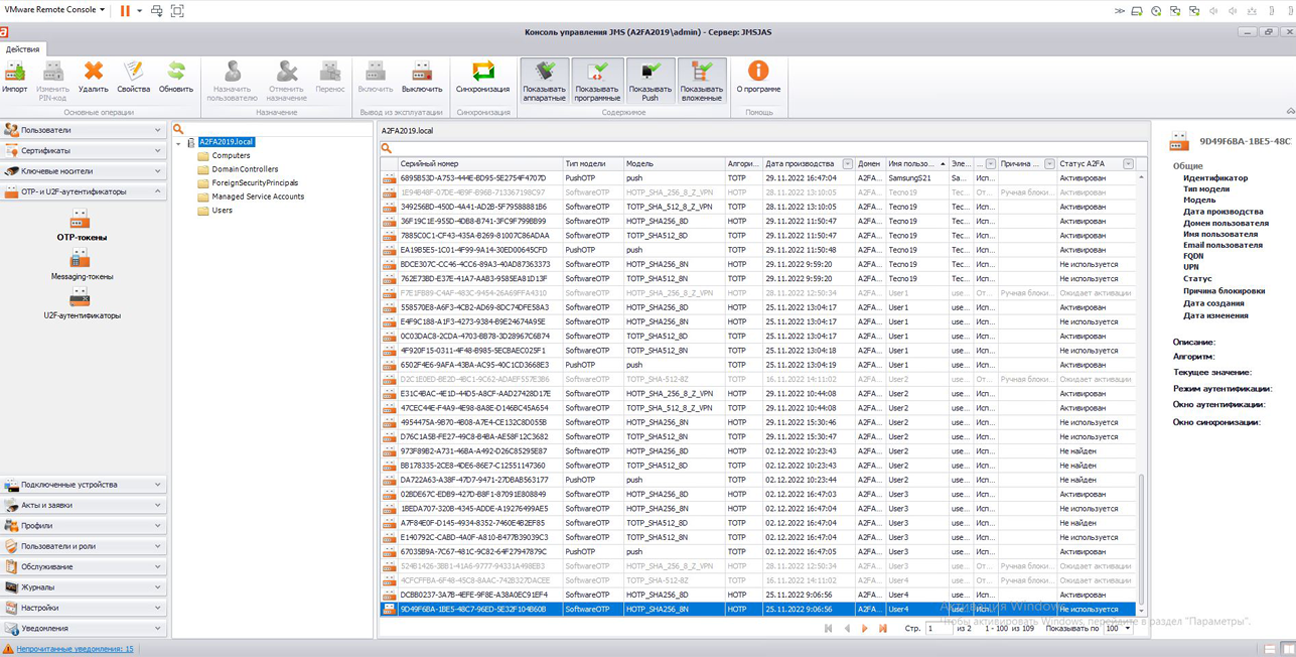Expand the Профили sidebar section

83,526
